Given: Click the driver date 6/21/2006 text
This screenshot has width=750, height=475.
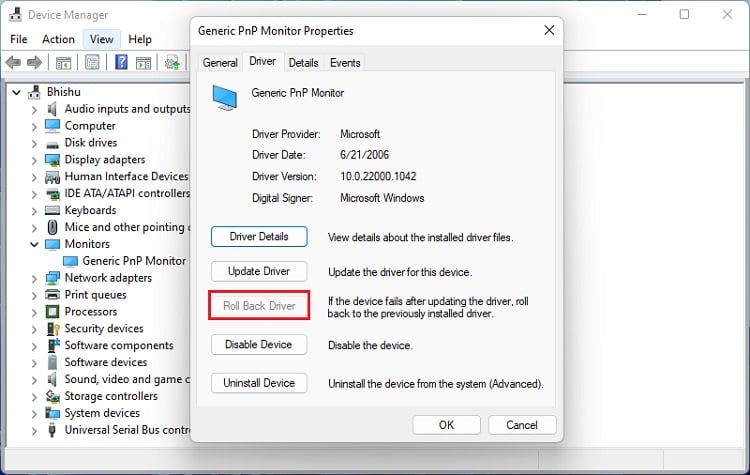Looking at the screenshot, I should click(x=364, y=155).
